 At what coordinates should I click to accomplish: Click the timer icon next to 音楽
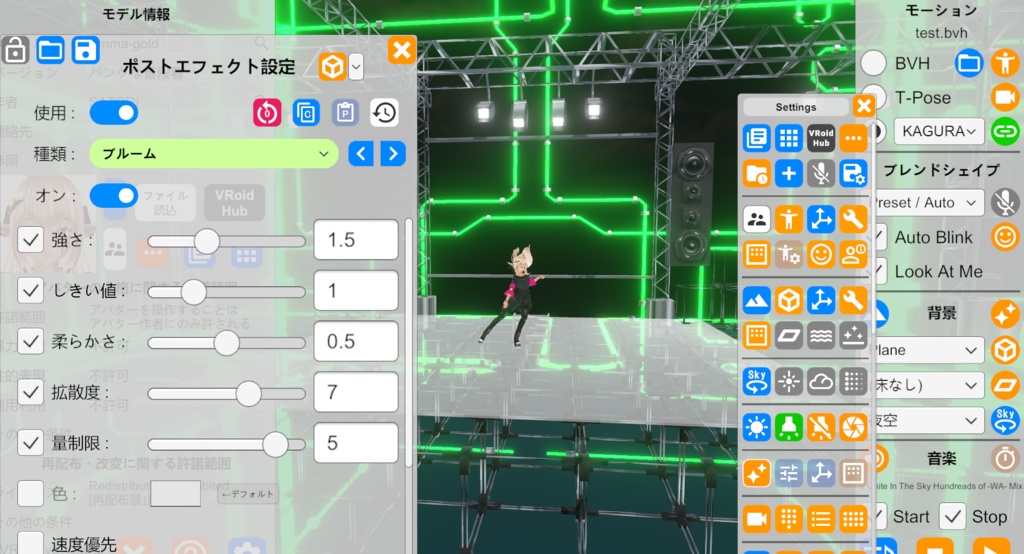(x=1005, y=459)
